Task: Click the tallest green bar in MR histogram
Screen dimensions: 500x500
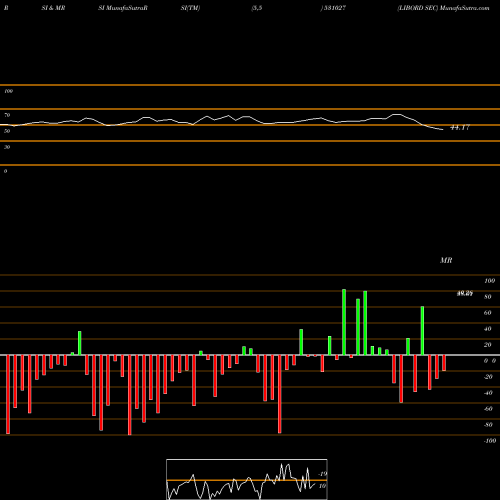Action: coord(344,322)
